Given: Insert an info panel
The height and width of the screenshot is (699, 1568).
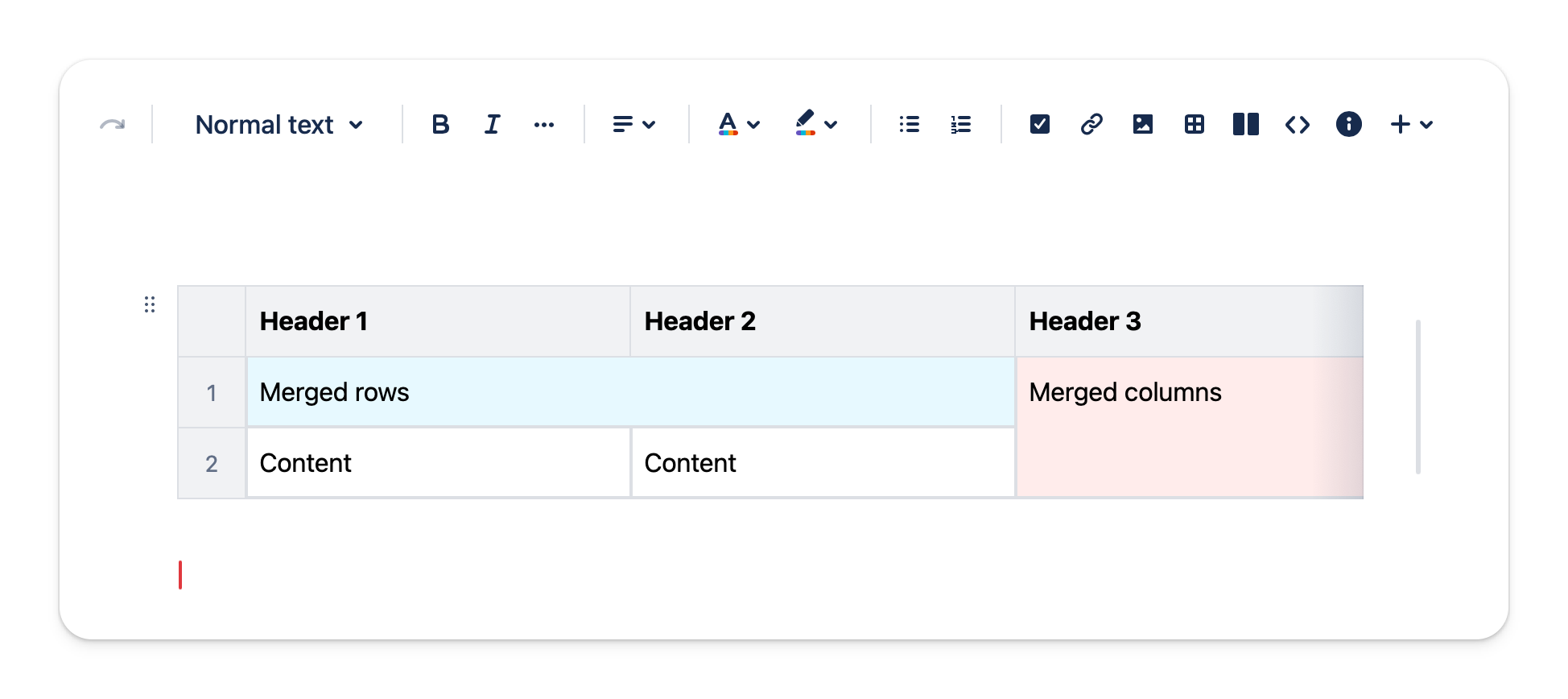Looking at the screenshot, I should pos(1348,125).
